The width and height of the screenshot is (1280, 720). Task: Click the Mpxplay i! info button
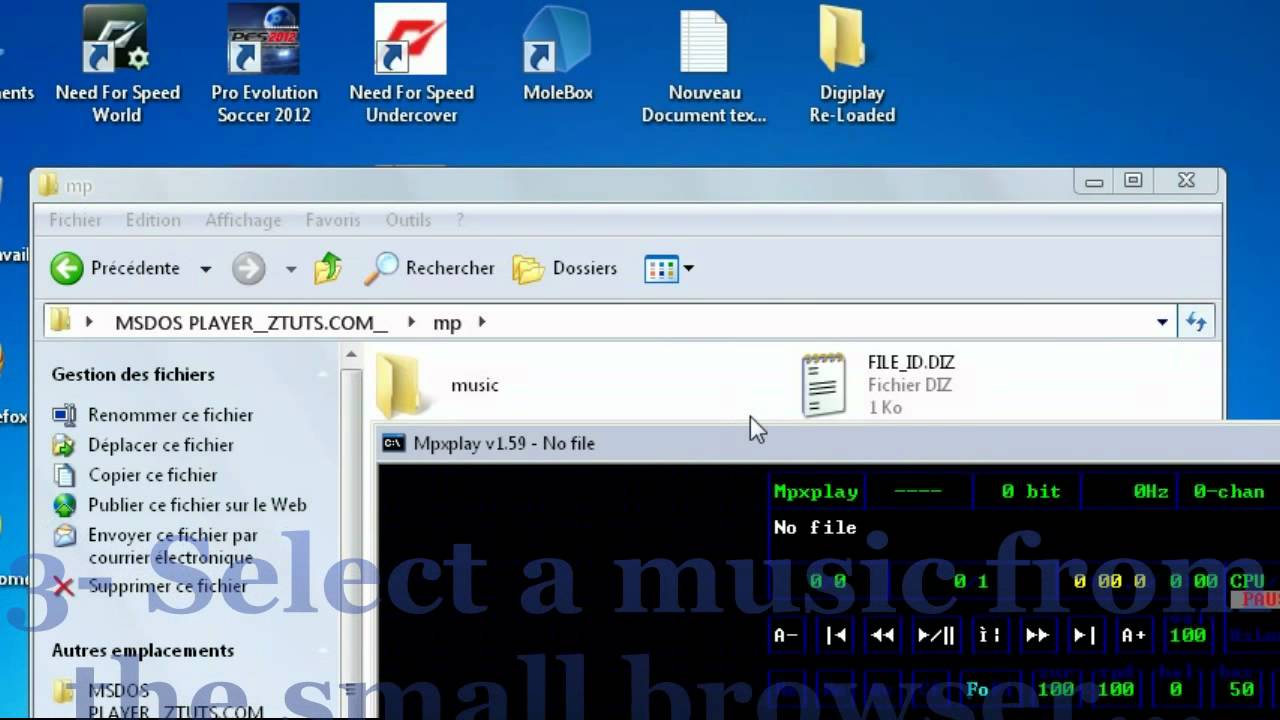[x=990, y=635]
